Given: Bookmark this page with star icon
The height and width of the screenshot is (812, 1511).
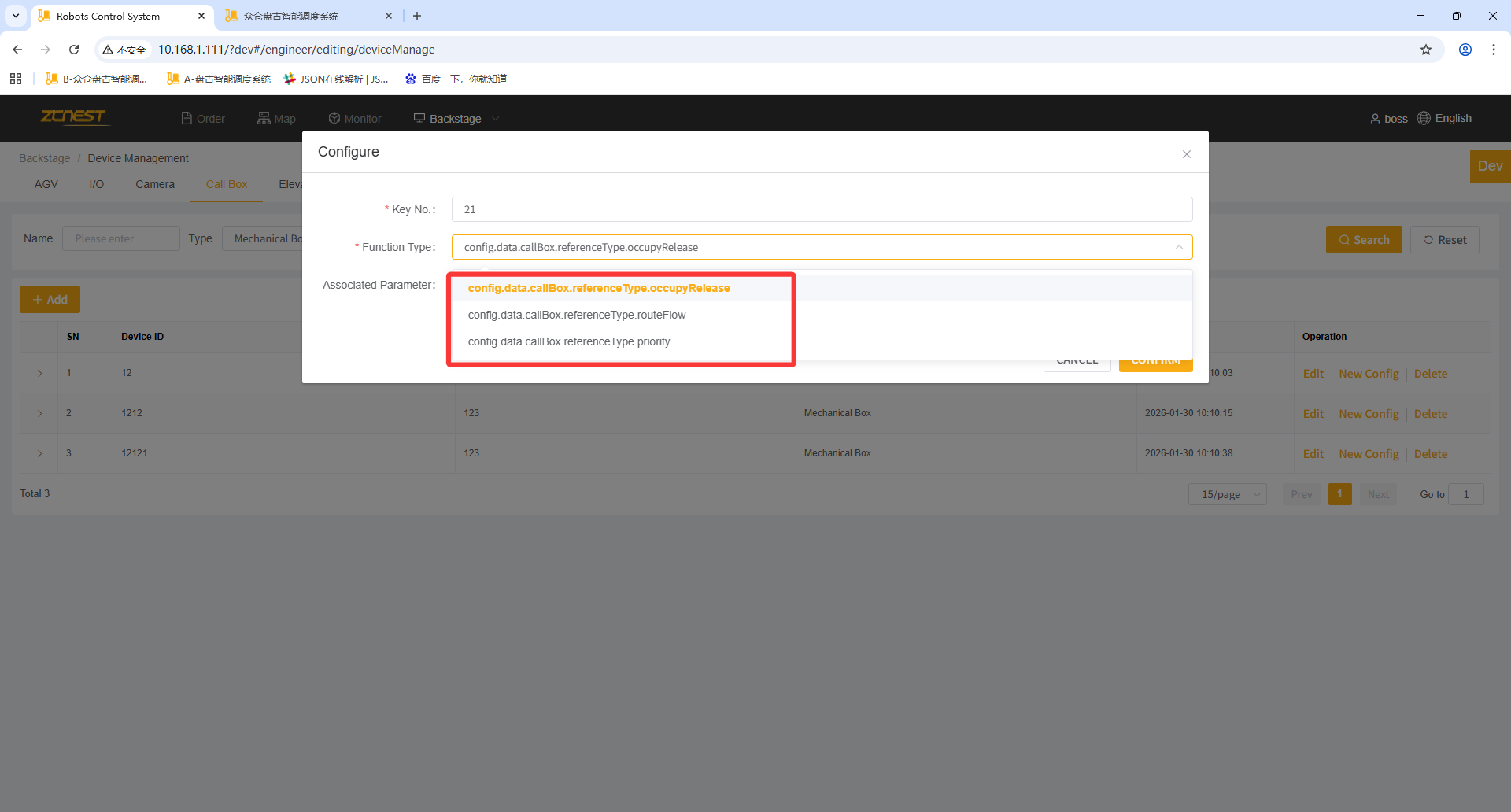Looking at the screenshot, I should click(1425, 50).
